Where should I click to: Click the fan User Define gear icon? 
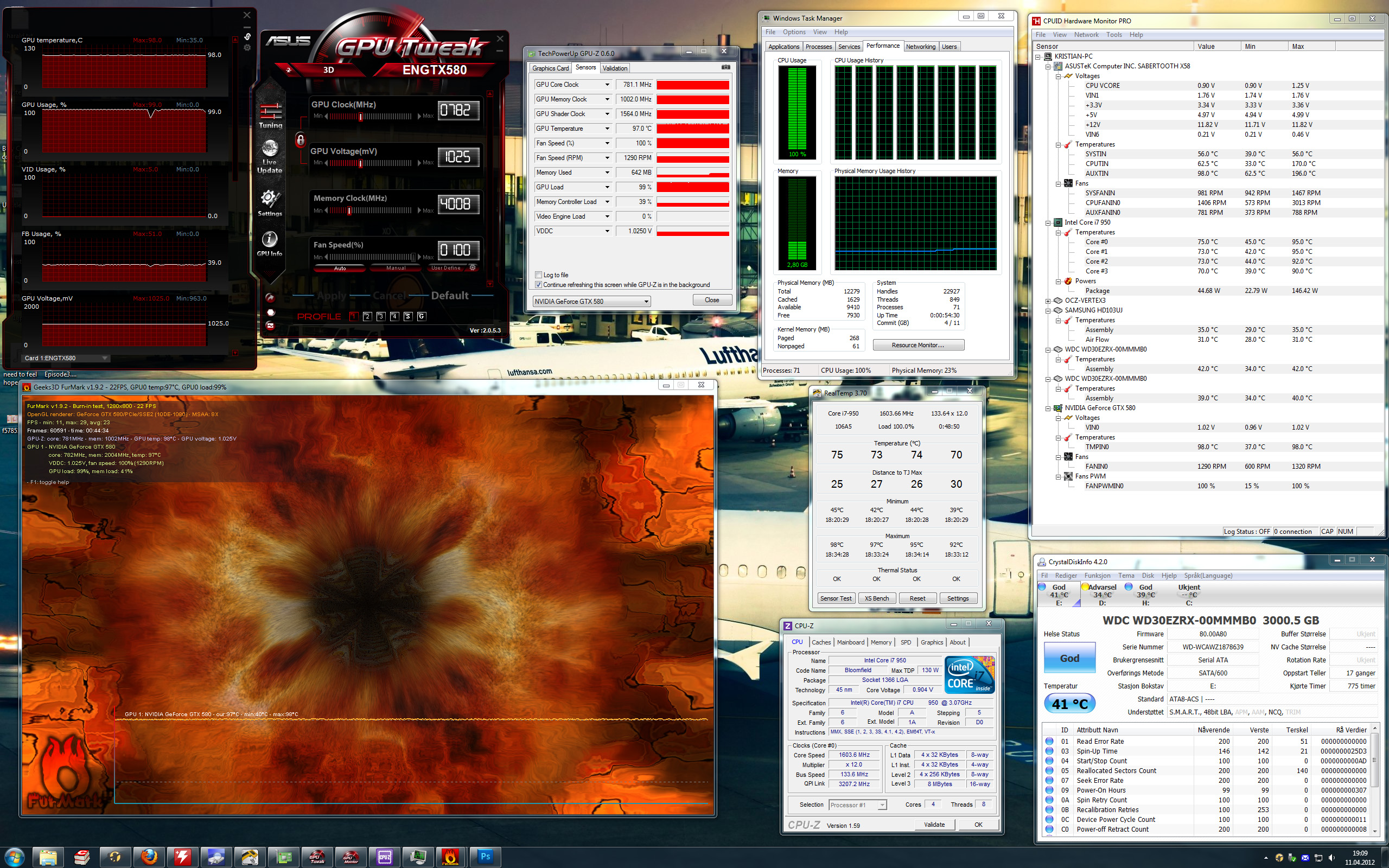pos(473,267)
